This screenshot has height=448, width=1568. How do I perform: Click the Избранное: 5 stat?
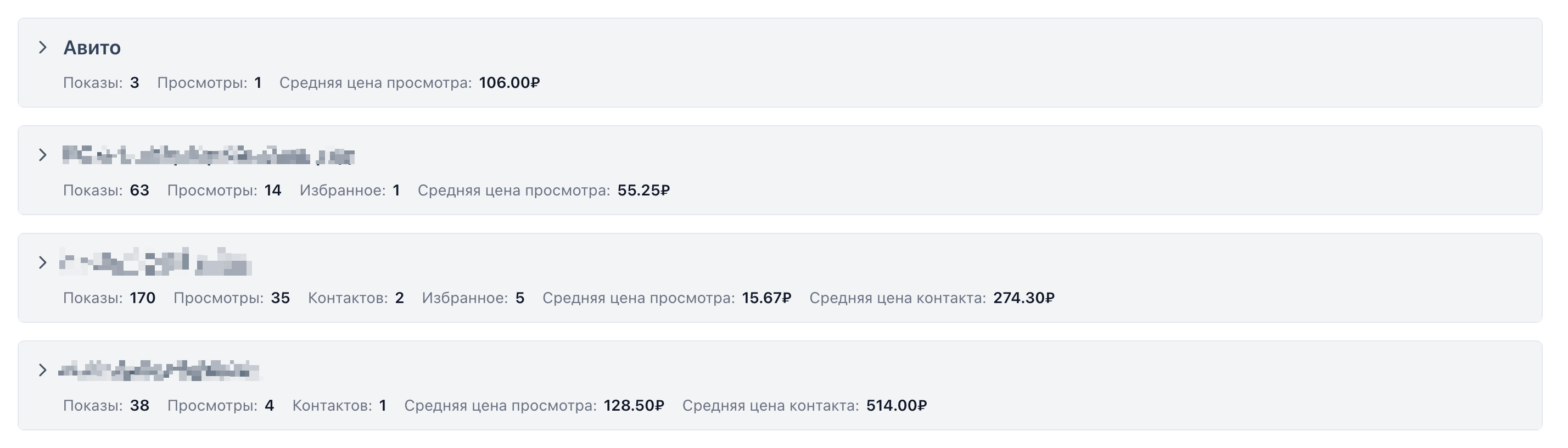tap(473, 298)
